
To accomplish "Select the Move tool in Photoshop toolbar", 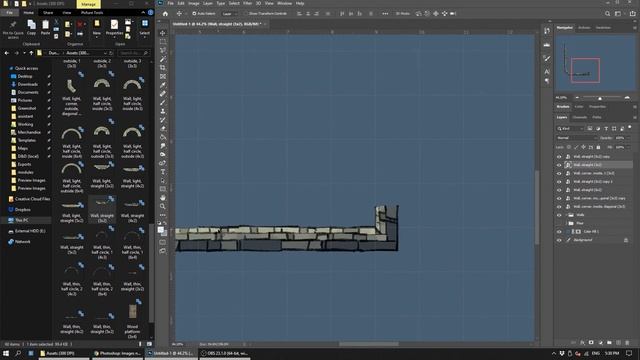I will pos(163,33).
